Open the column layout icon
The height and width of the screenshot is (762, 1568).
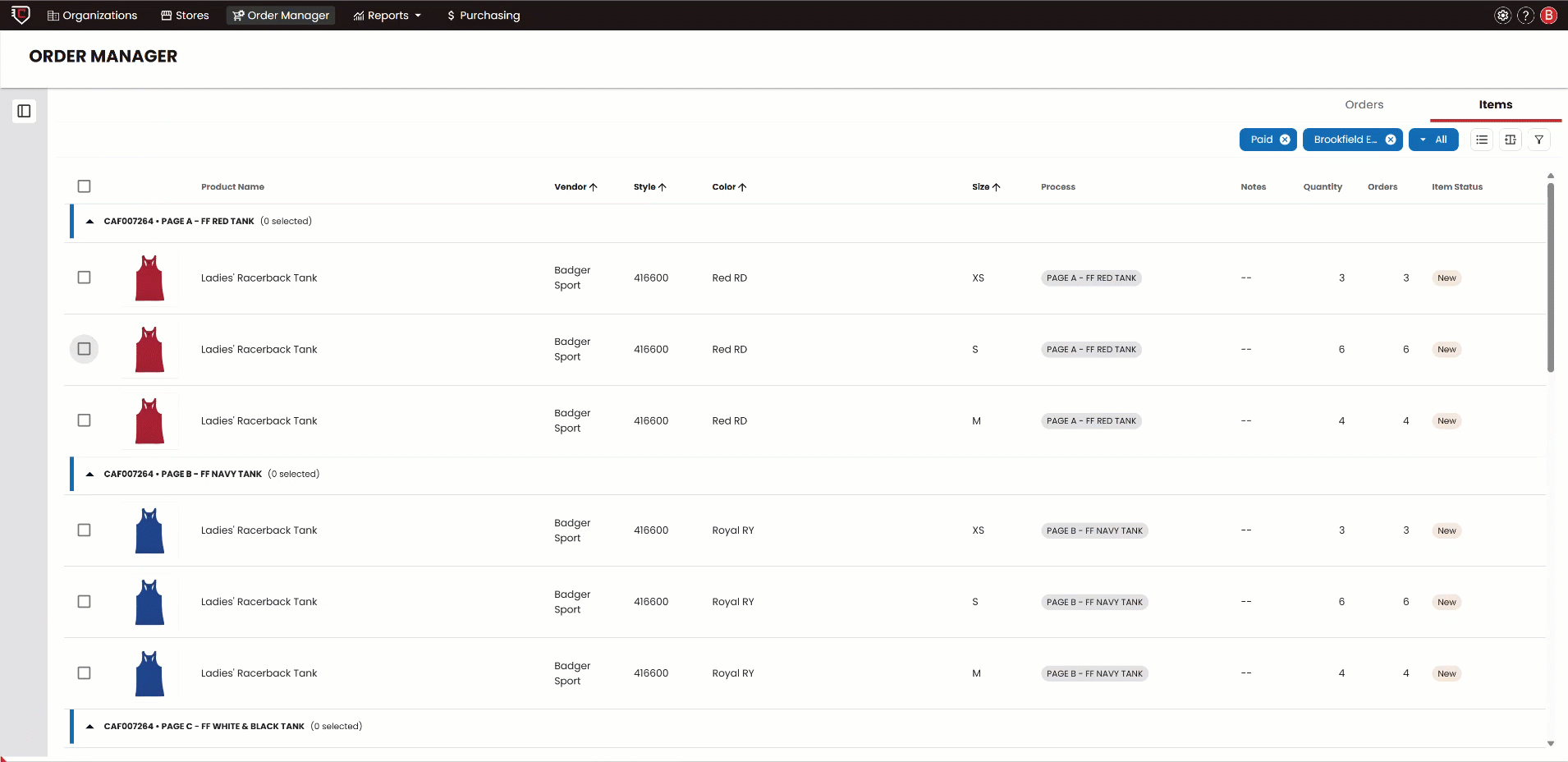(x=1511, y=140)
